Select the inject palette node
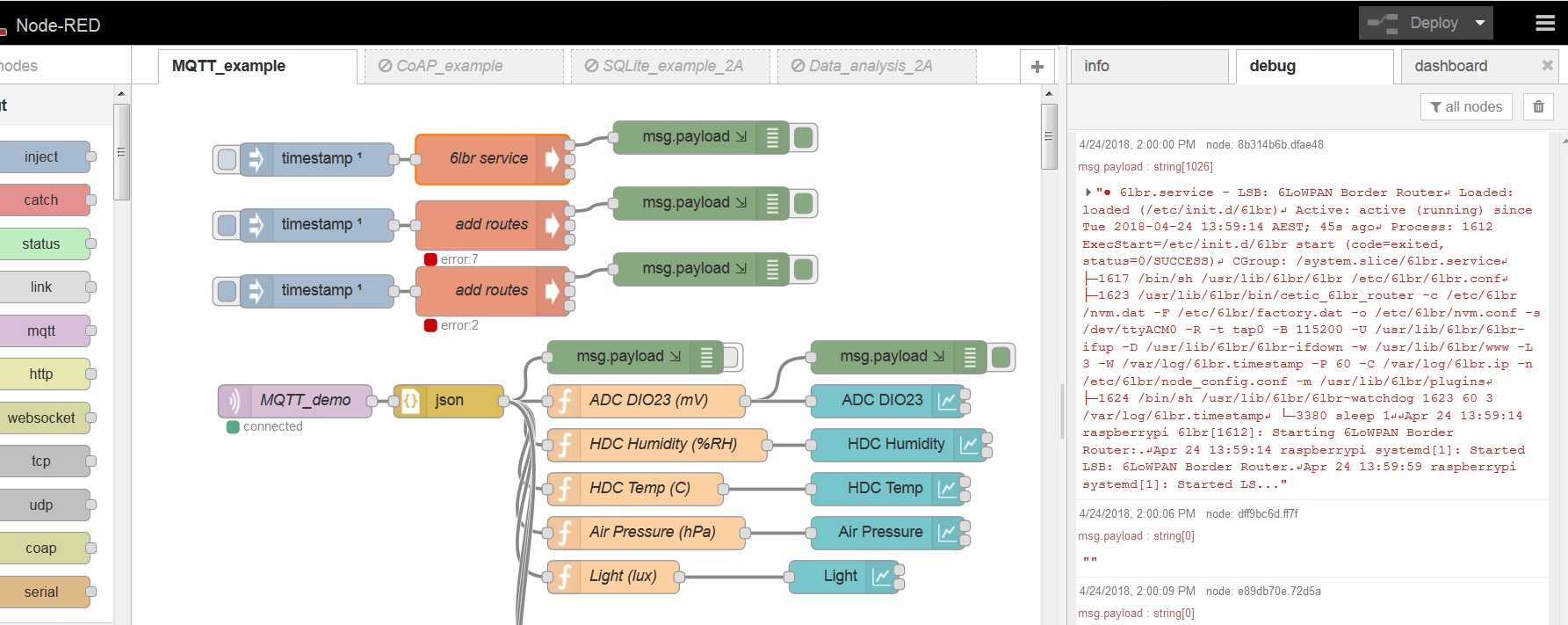This screenshot has height=625, width=1568. coord(46,156)
